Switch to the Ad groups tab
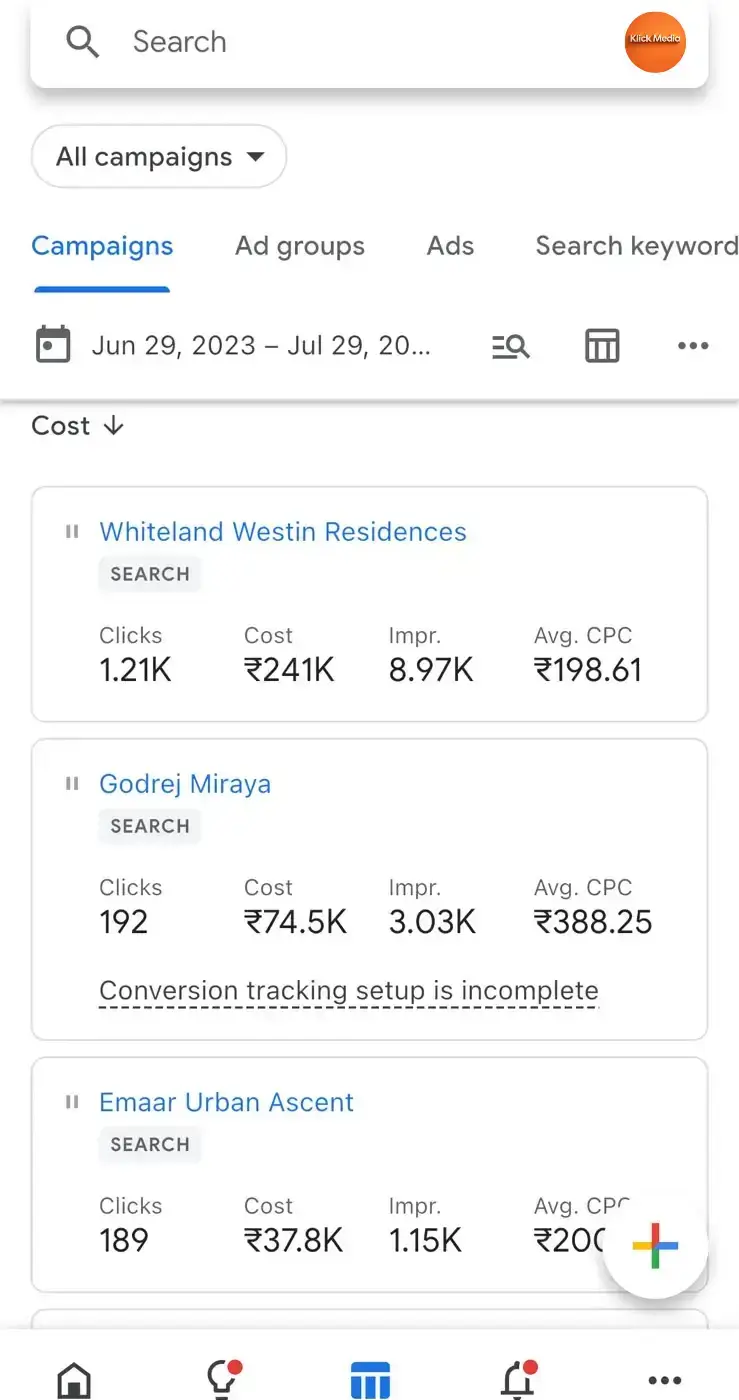This screenshot has height=1400, width=739. click(300, 246)
